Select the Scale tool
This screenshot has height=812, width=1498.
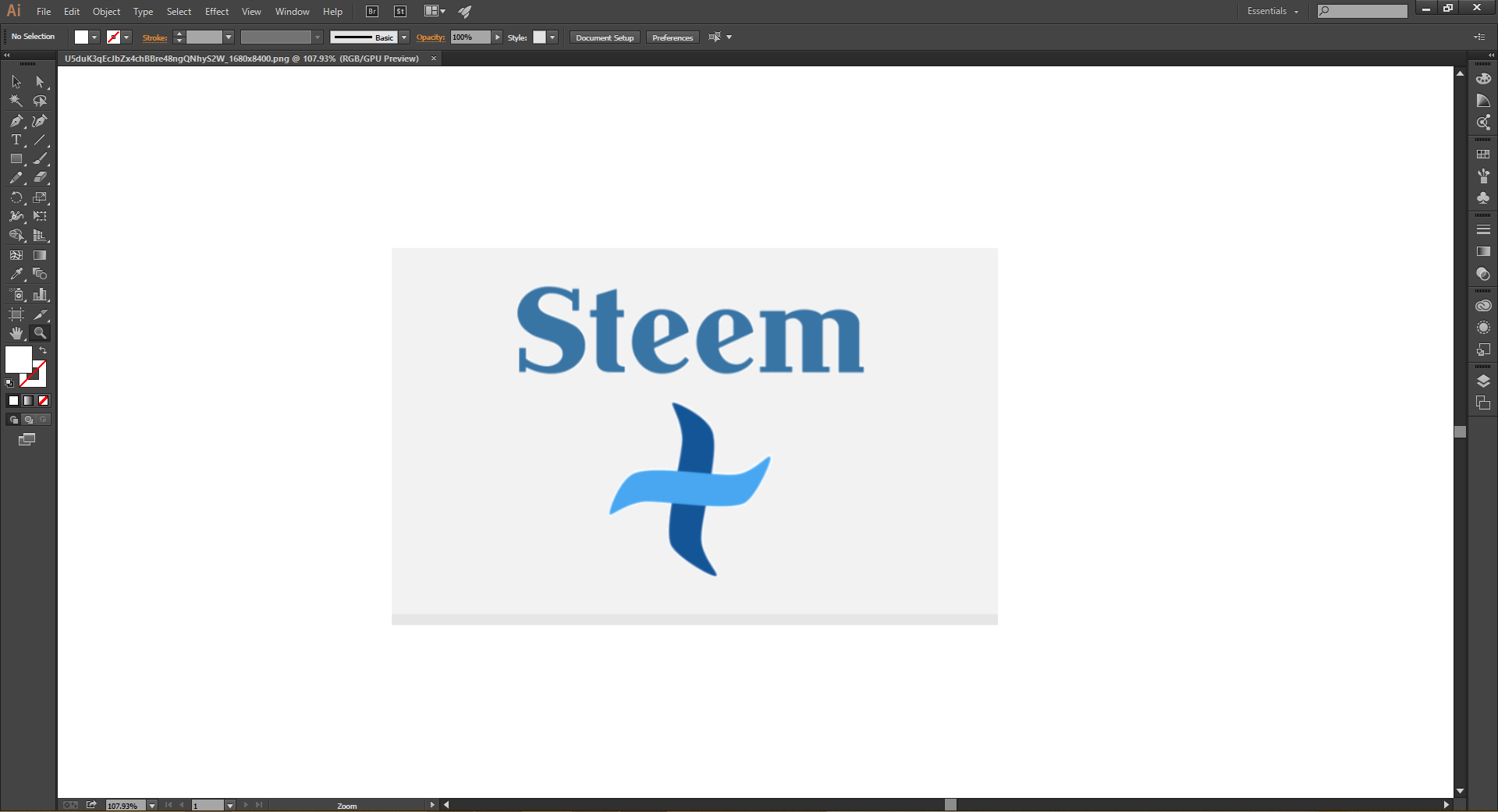click(x=40, y=197)
